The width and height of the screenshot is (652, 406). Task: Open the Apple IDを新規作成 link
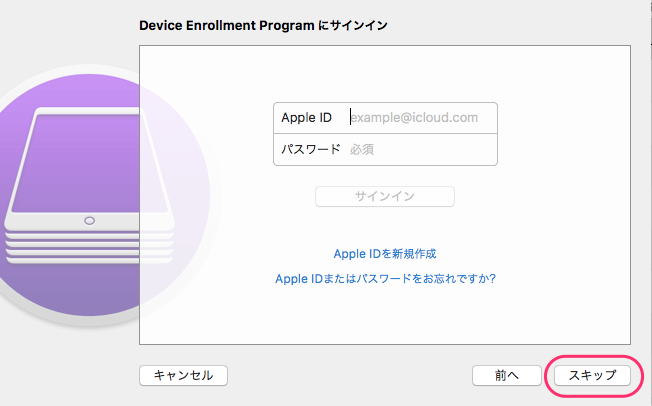click(x=385, y=254)
